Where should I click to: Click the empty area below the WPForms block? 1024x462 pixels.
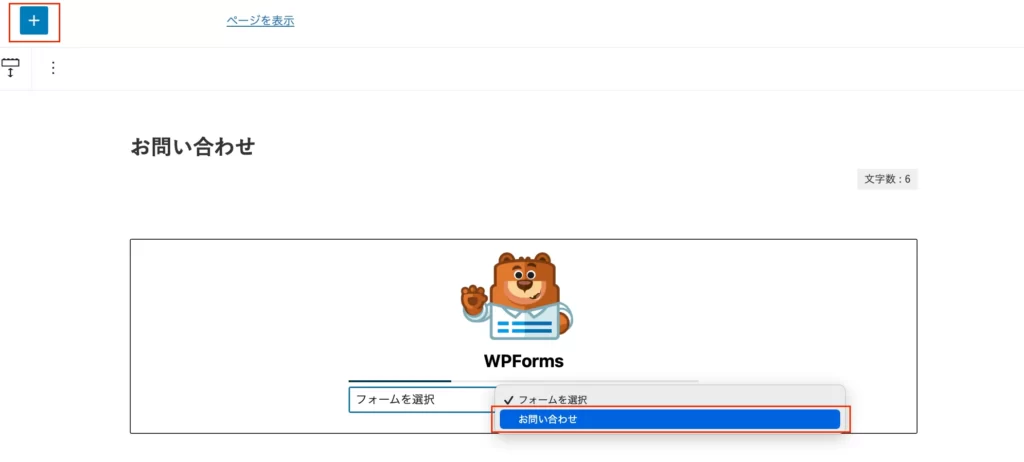click(x=522, y=448)
